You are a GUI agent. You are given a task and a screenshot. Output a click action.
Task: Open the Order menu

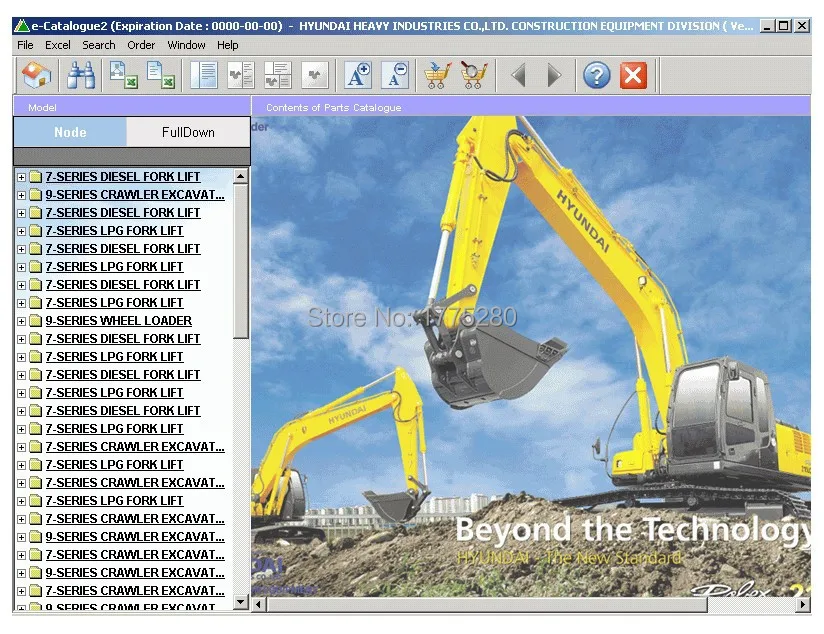141,45
